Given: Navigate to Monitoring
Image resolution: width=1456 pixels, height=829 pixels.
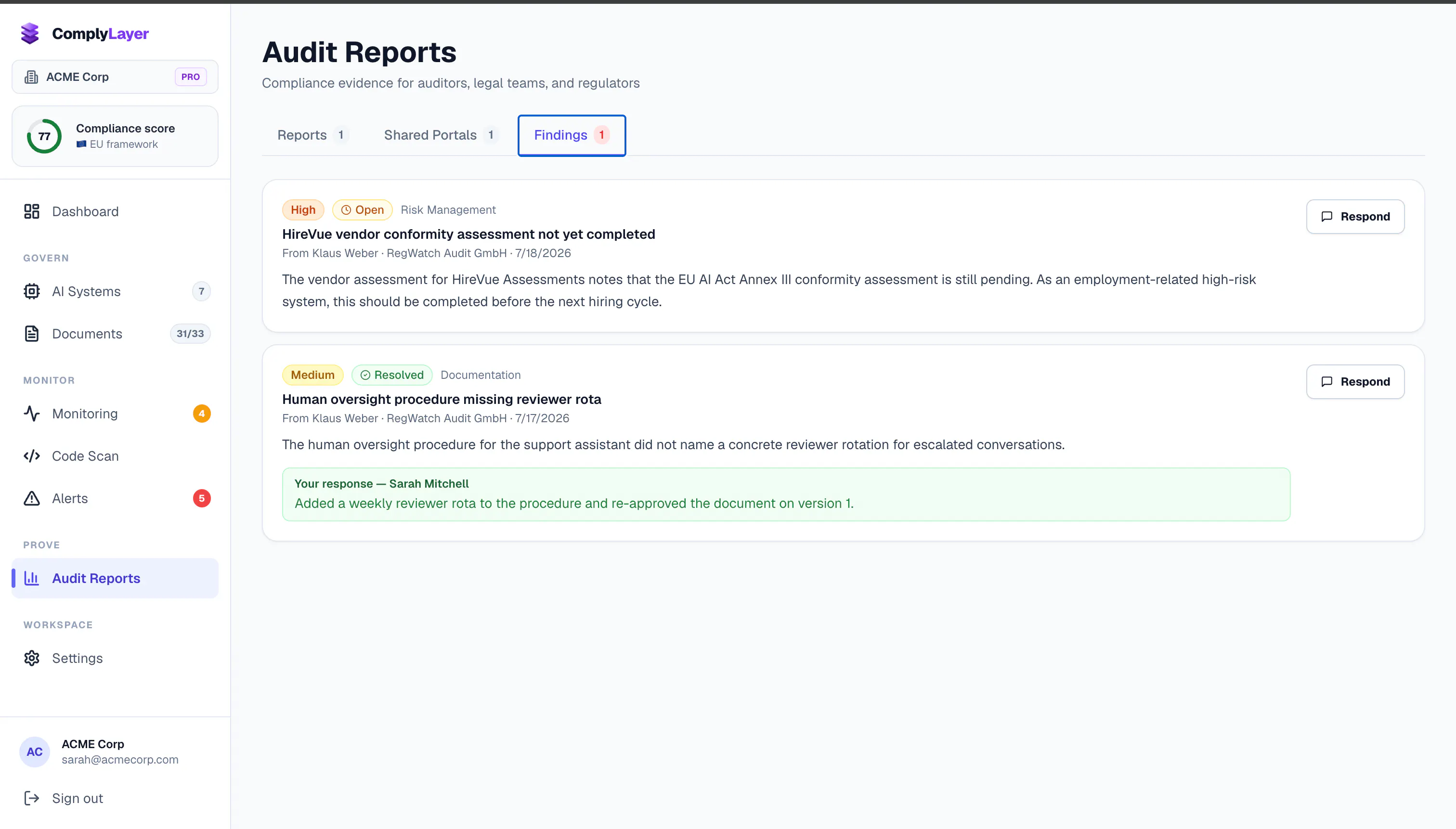Looking at the screenshot, I should pos(115,414).
